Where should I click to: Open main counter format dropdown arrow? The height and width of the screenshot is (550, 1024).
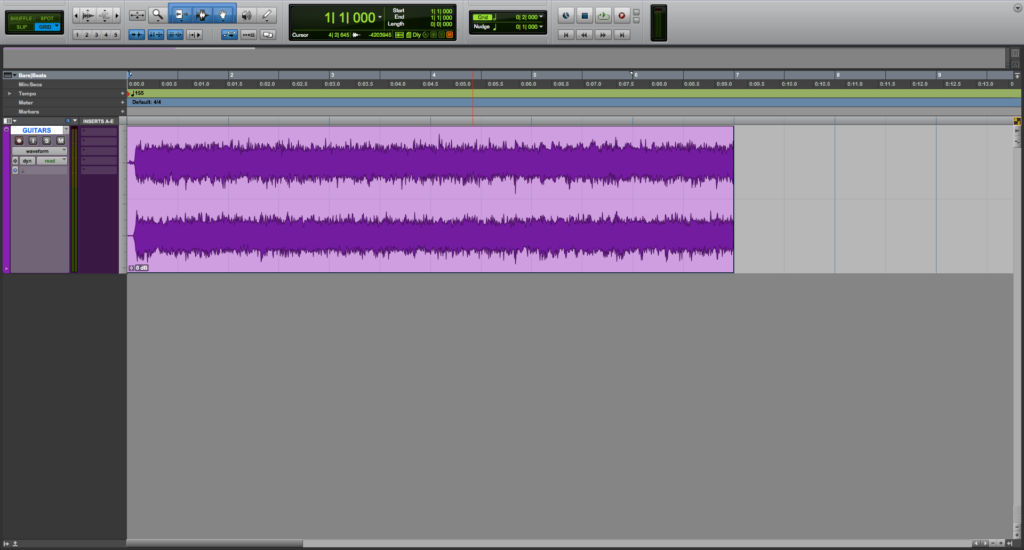pyautogui.click(x=380, y=18)
